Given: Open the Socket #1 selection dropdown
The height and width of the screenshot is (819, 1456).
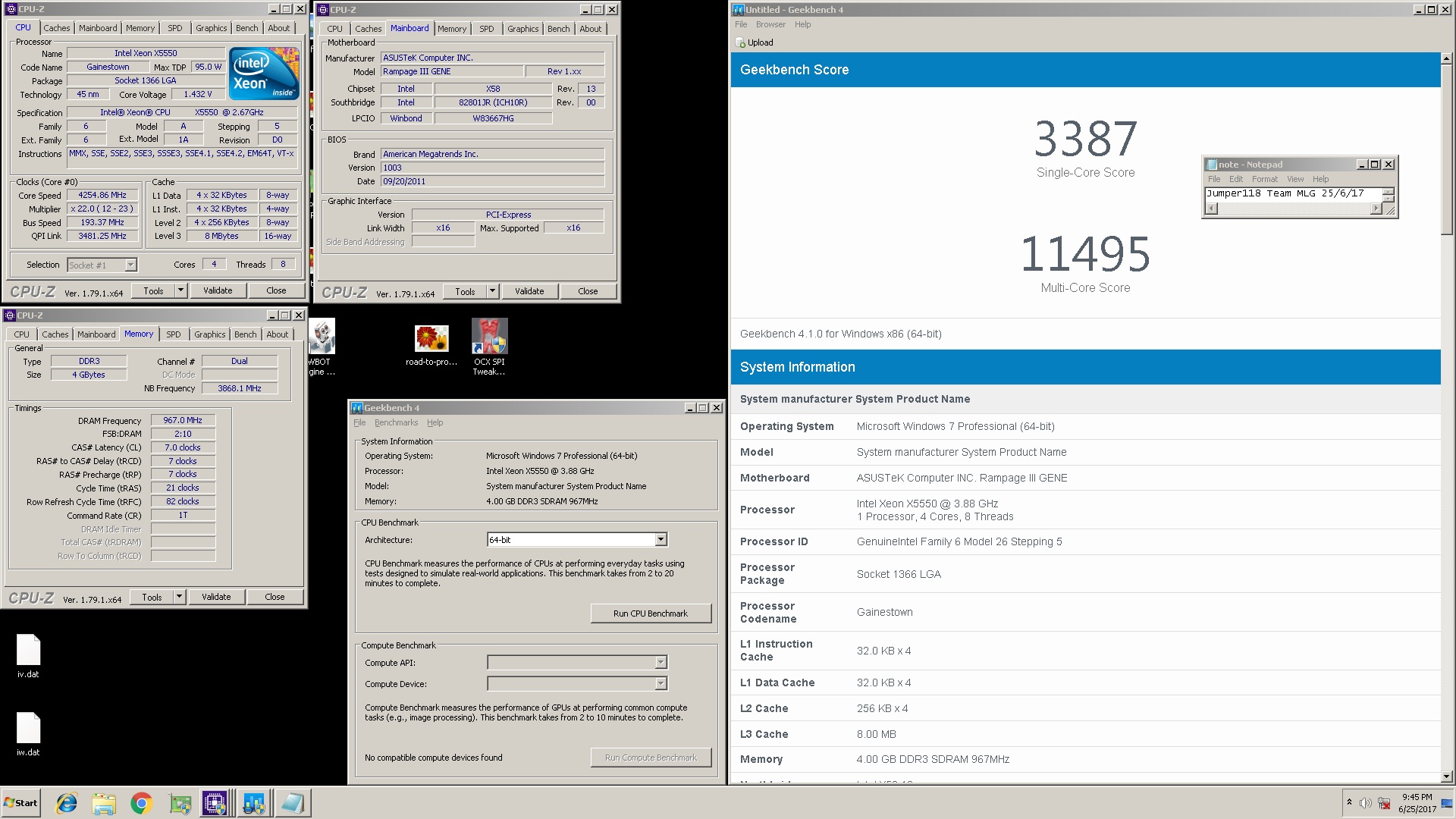Looking at the screenshot, I should pyautogui.click(x=130, y=265).
